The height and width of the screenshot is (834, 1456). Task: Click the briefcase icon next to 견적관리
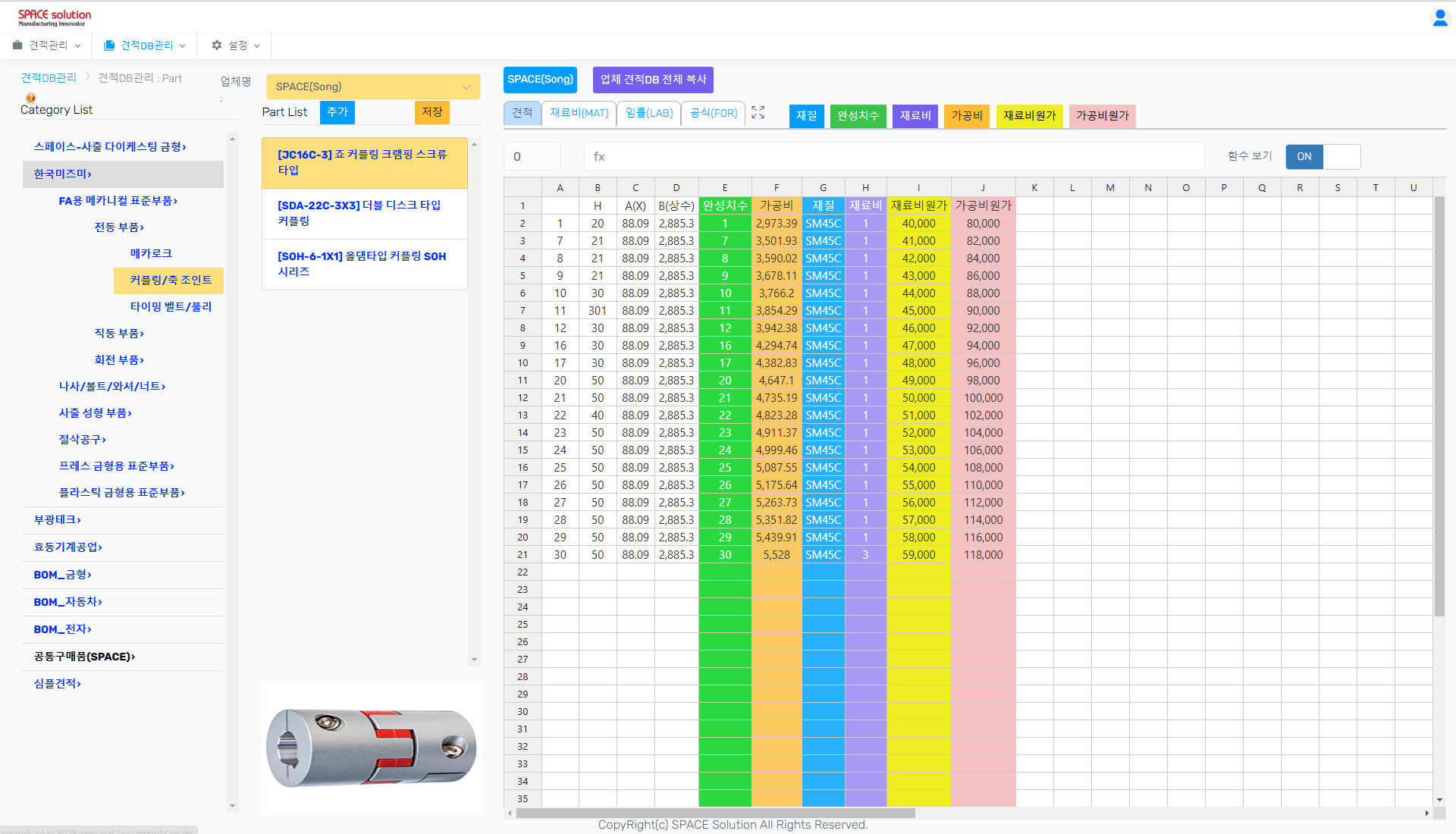[x=17, y=45]
